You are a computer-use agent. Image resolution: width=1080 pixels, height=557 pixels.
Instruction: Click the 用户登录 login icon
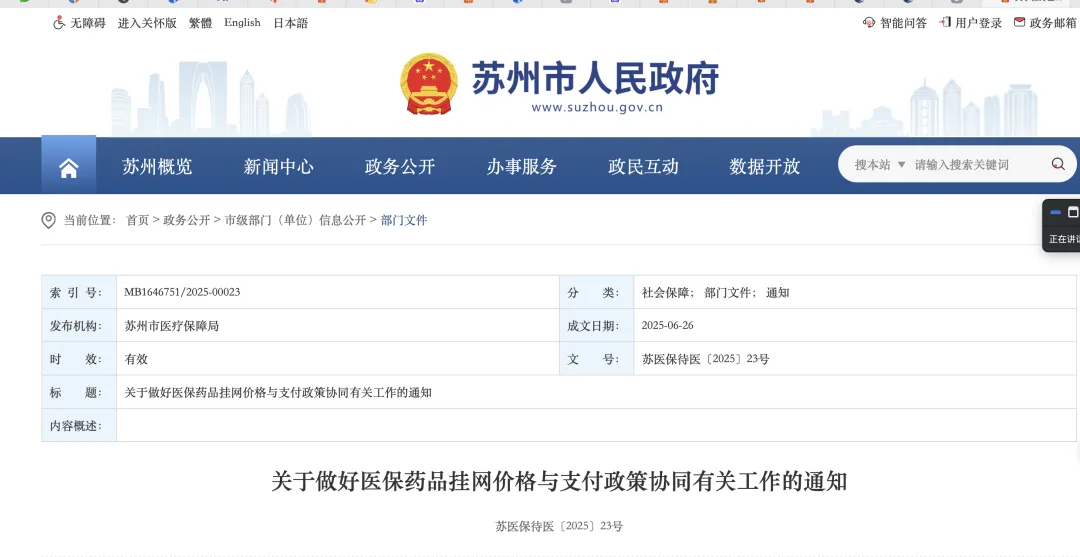[x=945, y=23]
